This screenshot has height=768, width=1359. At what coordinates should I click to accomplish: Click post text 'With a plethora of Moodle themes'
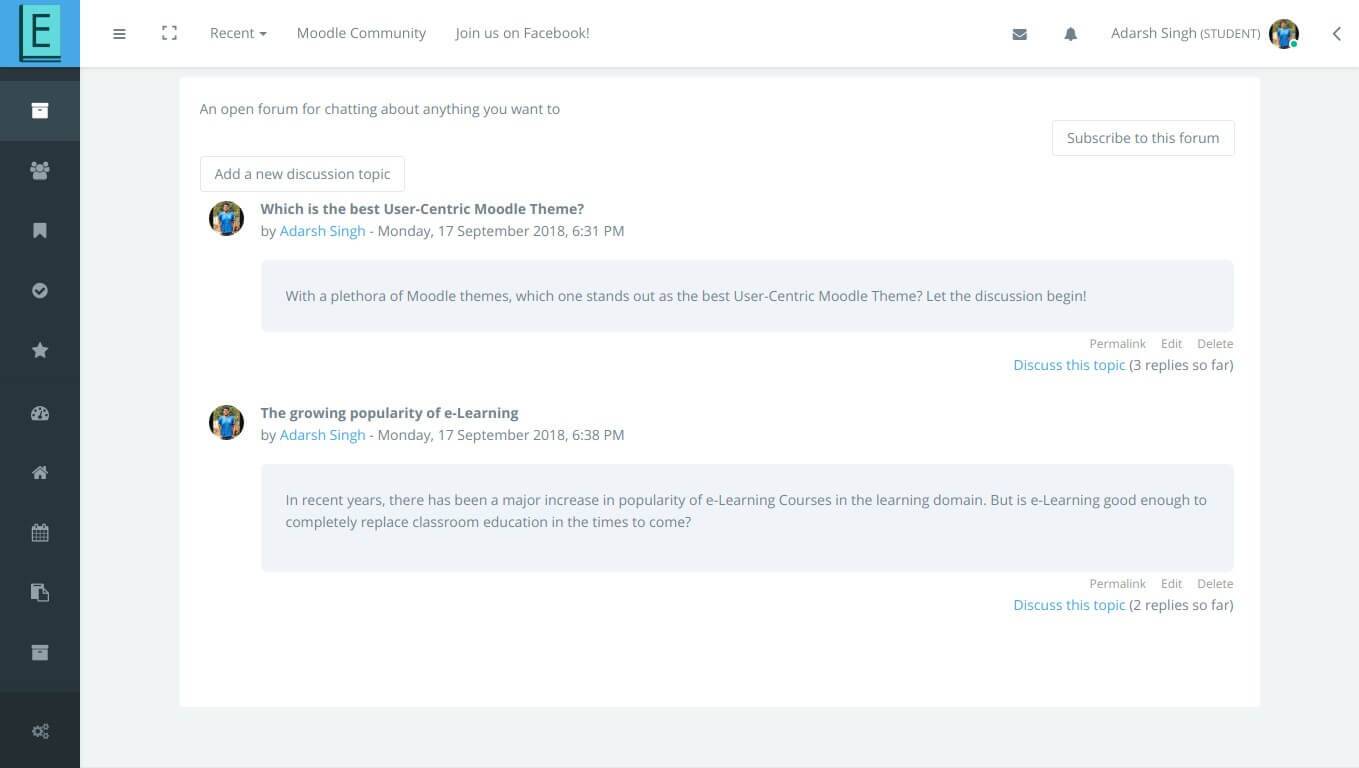click(x=686, y=296)
